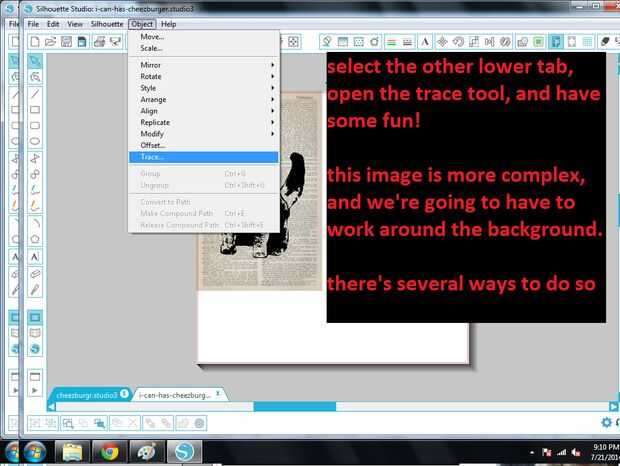Viewport: 620px width, 466px height.
Task: Choose Trace... from the Object menu
Action: pos(204,157)
